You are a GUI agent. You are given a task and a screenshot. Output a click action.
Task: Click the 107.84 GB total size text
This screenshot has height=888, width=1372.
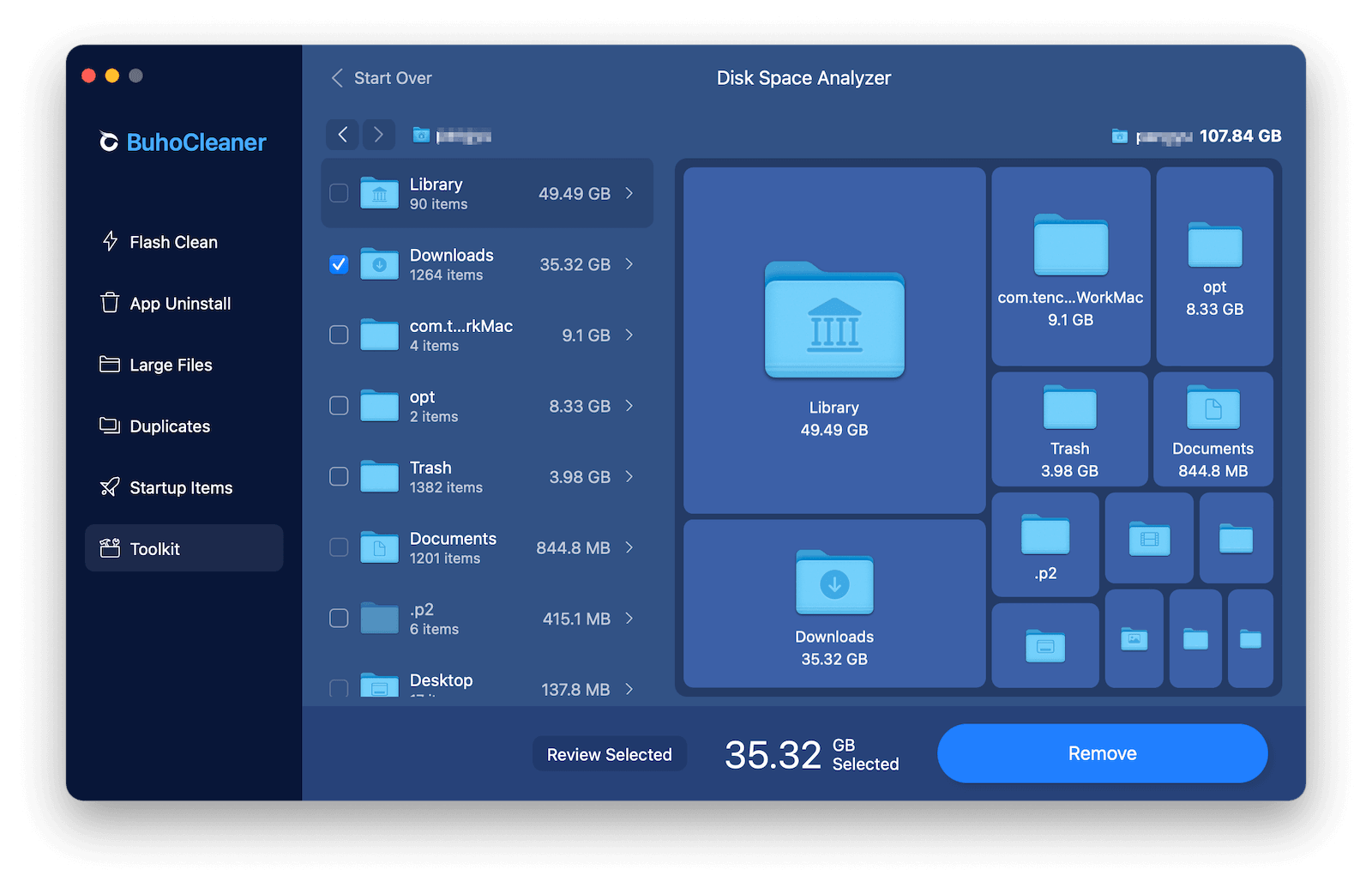tap(1240, 136)
